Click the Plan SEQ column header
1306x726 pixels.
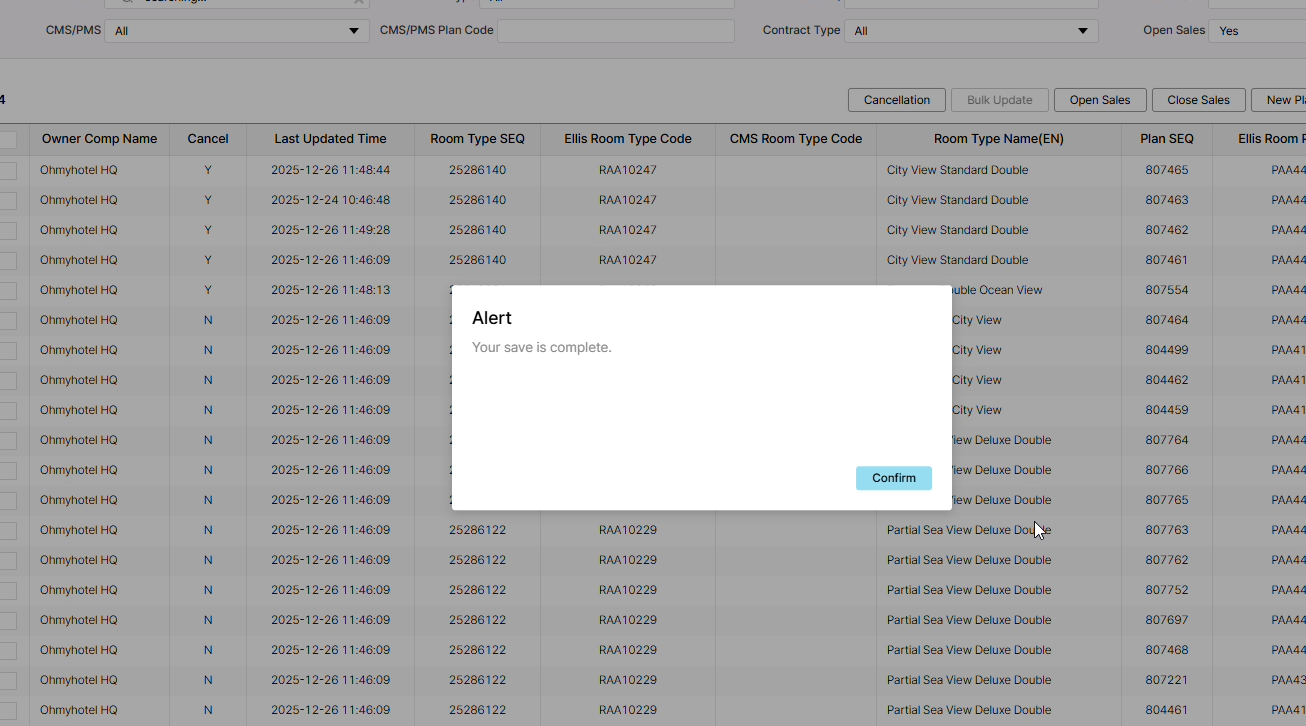(1166, 139)
